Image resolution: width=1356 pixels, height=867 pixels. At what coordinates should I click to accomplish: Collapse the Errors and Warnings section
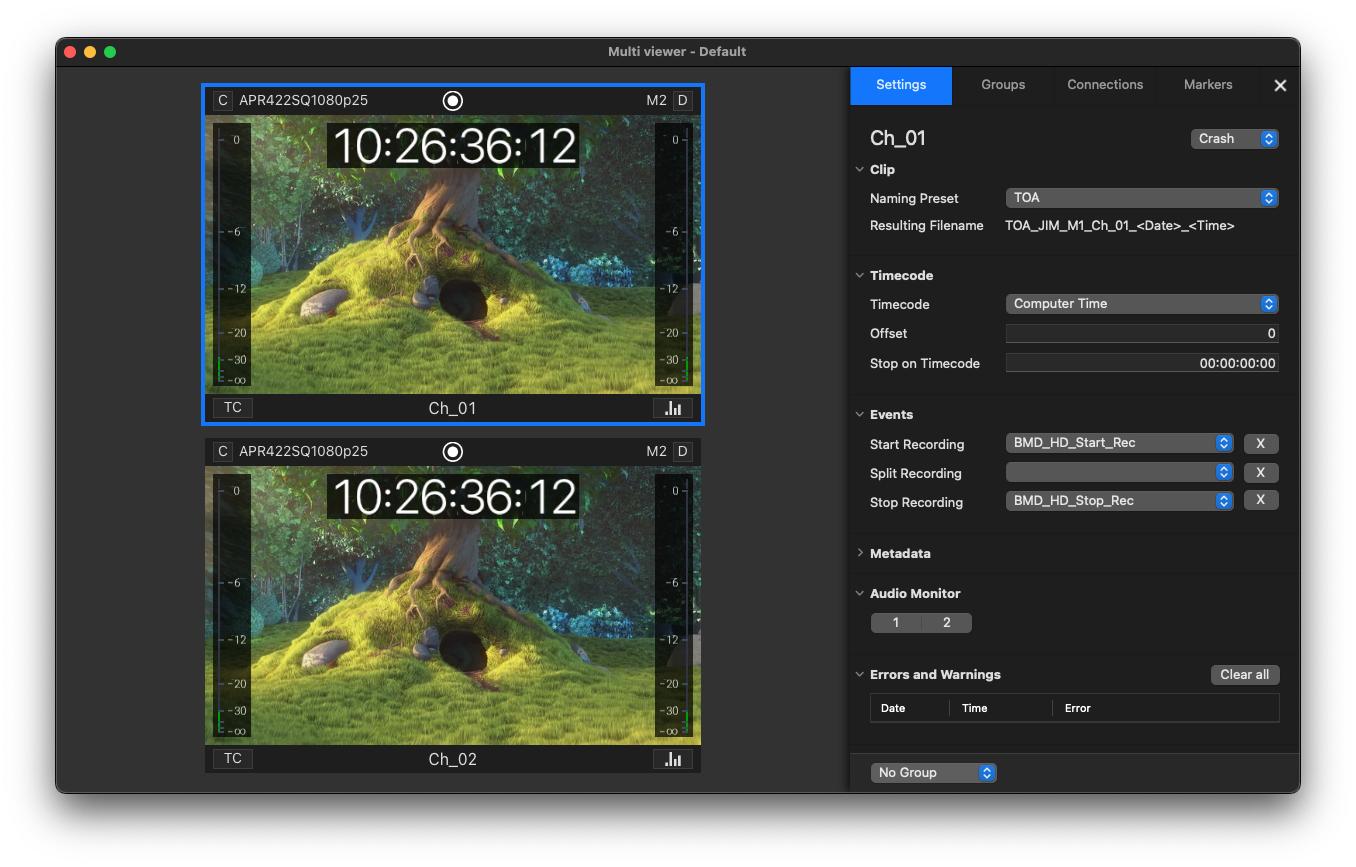pyautogui.click(x=860, y=674)
